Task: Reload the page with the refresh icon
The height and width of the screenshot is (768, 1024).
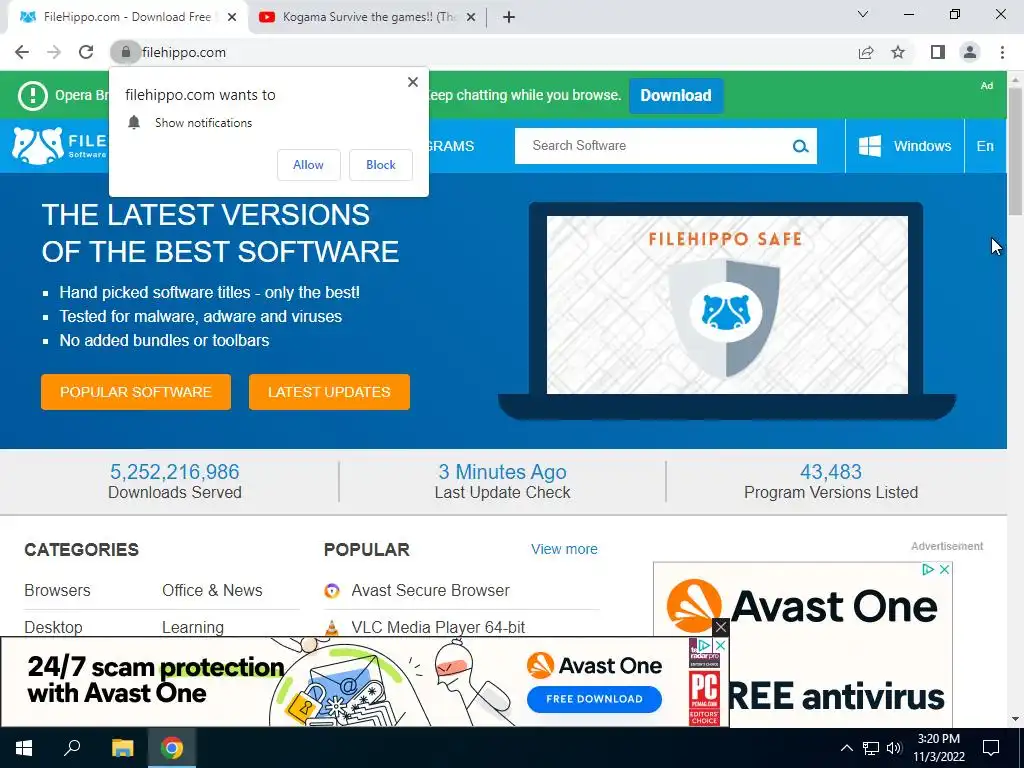Action: coord(86,52)
